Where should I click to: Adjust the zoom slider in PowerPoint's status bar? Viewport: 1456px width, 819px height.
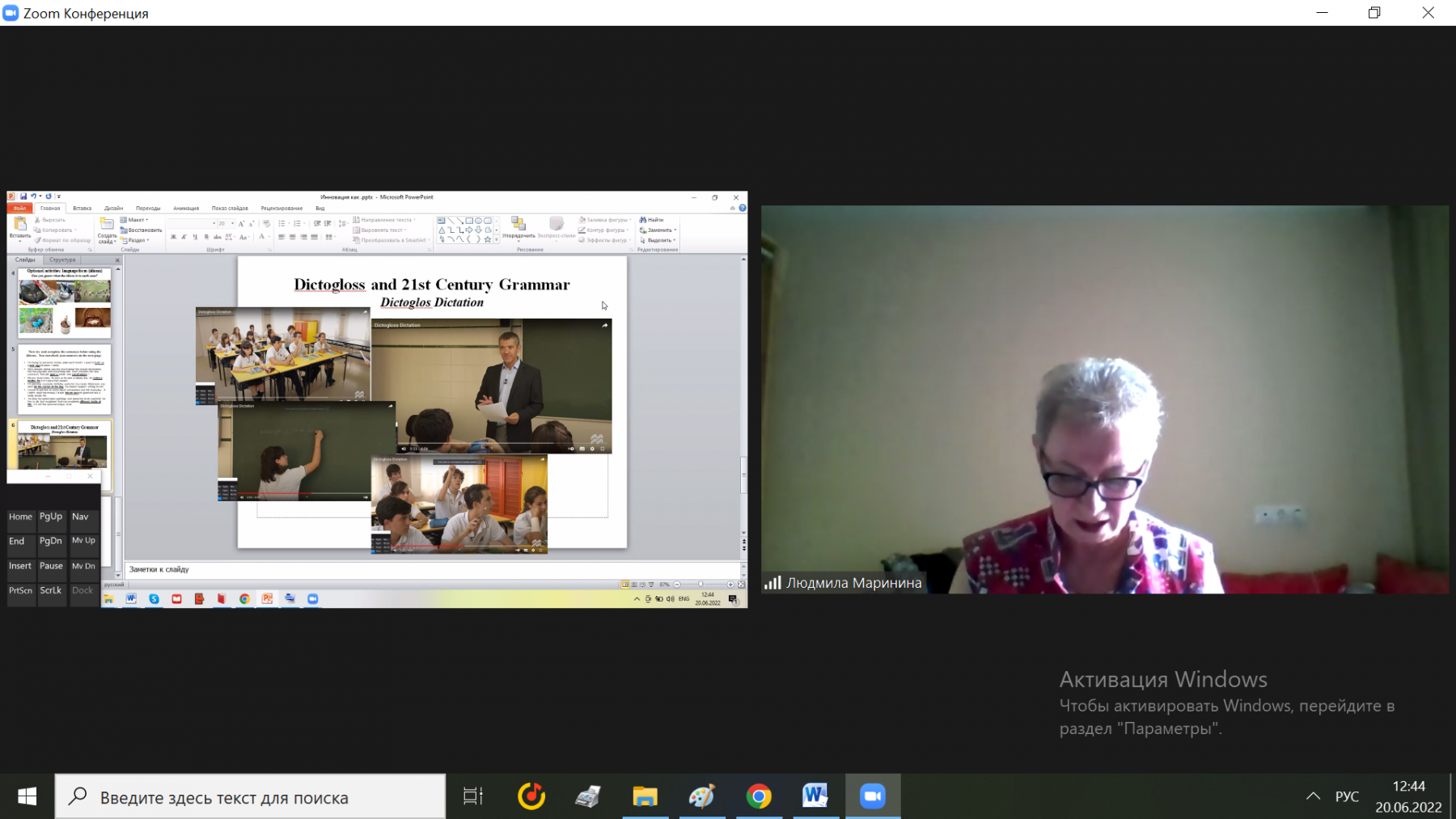(700, 585)
